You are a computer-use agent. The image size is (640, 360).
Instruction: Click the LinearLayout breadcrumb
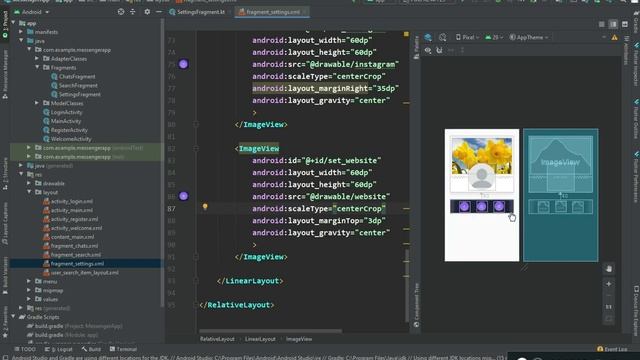point(260,339)
